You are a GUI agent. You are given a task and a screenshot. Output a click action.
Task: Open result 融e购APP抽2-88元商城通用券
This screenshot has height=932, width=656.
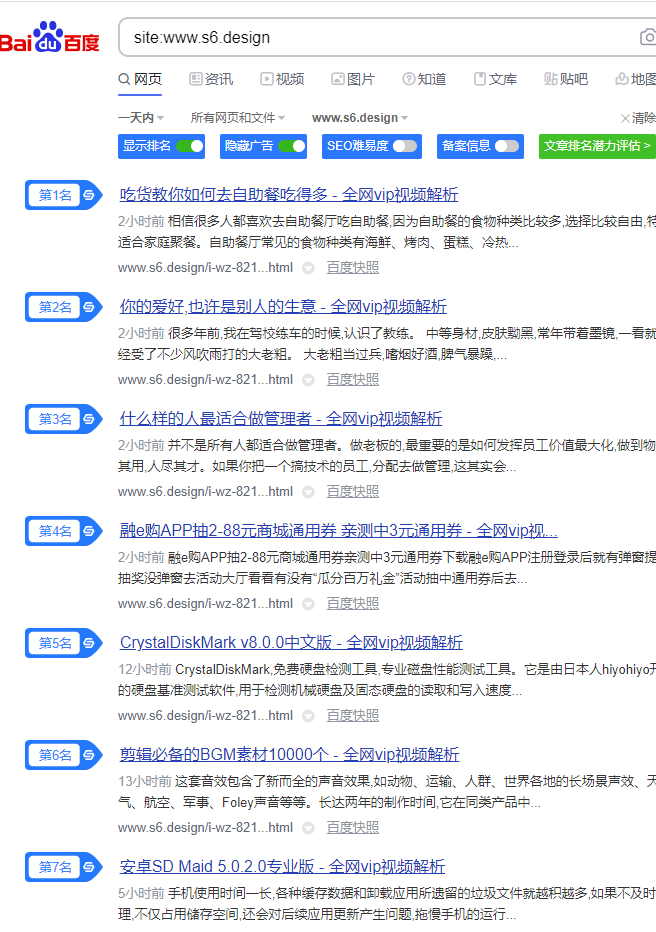point(339,531)
